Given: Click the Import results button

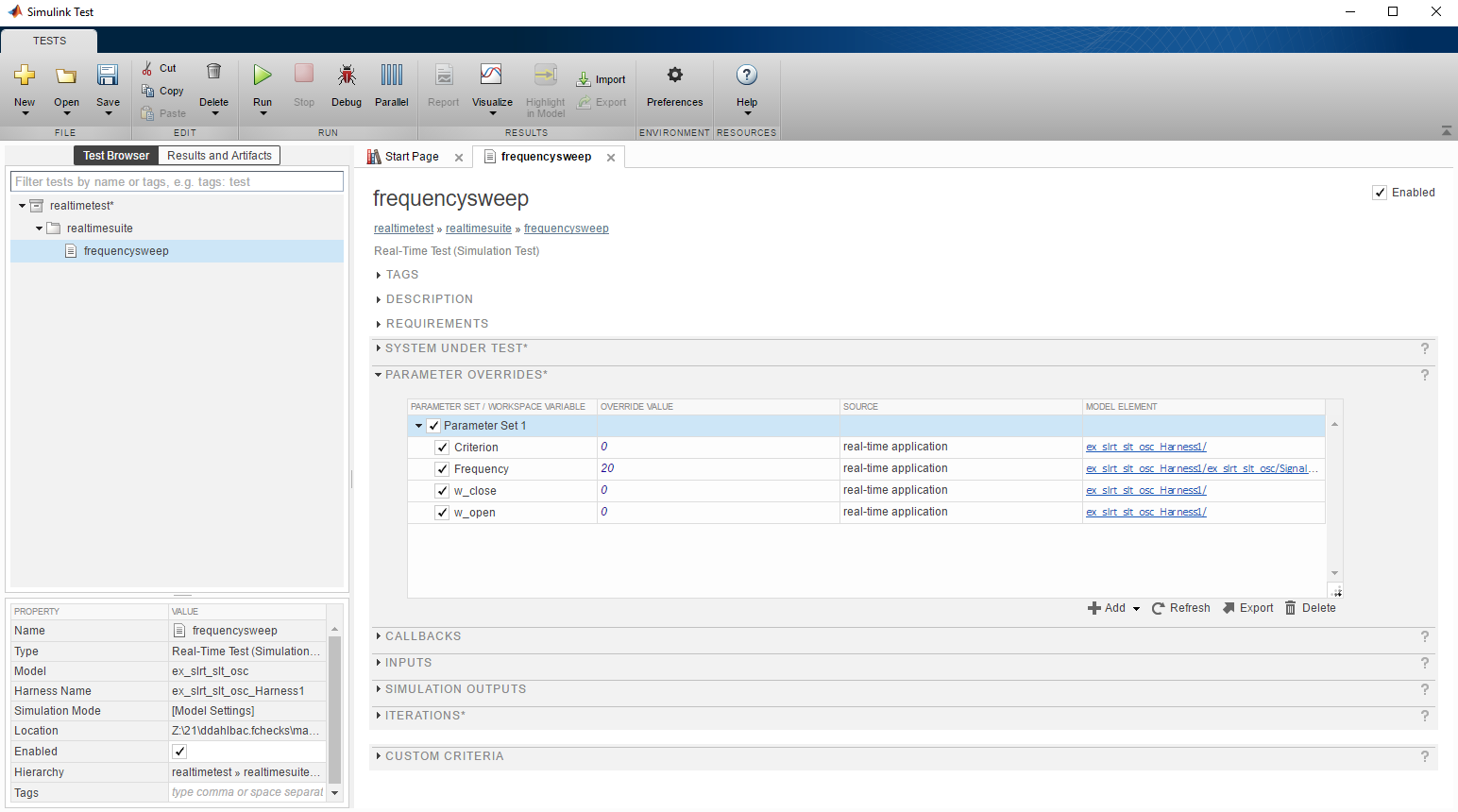Looking at the screenshot, I should tap(602, 79).
